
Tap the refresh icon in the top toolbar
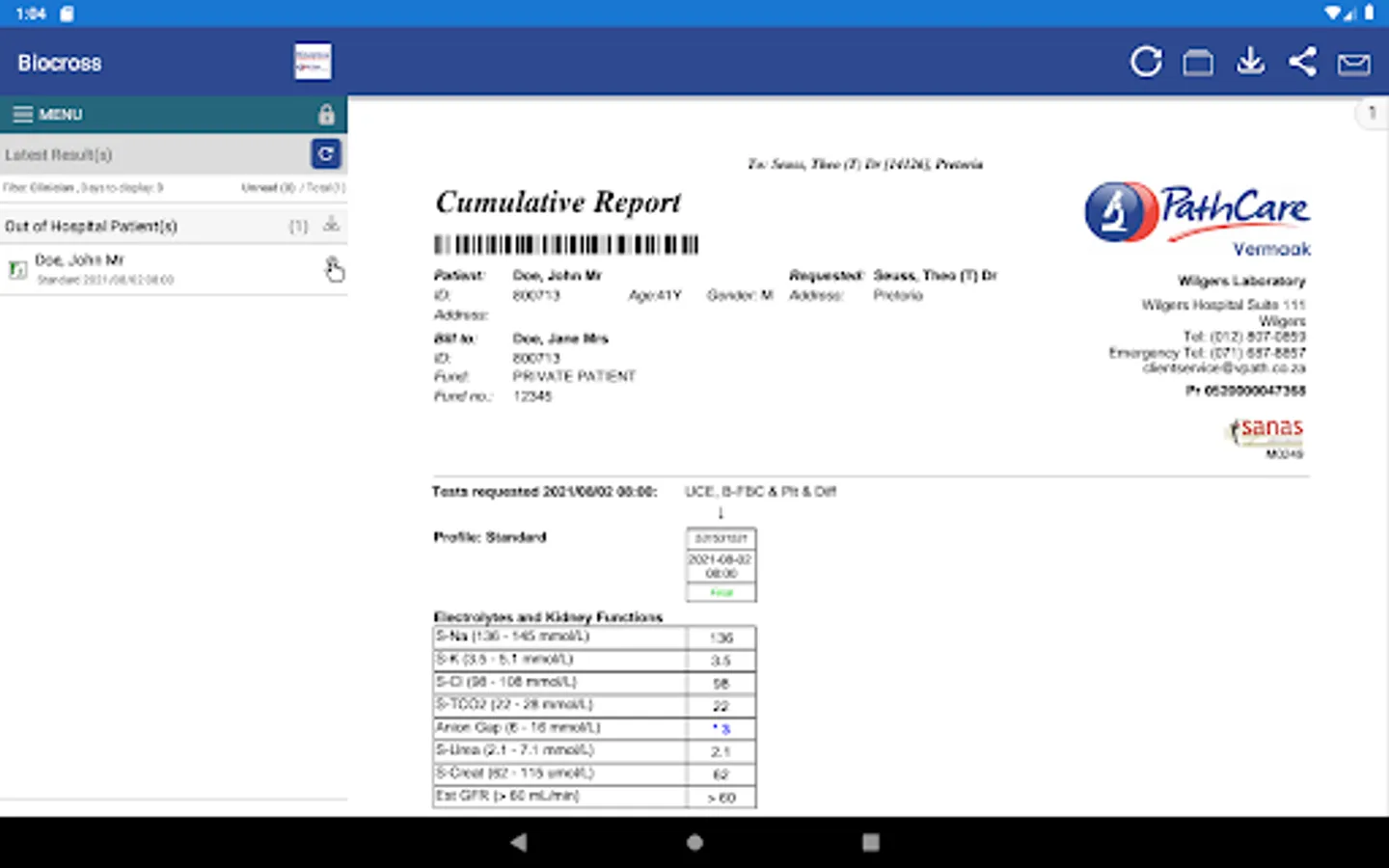click(x=1146, y=63)
